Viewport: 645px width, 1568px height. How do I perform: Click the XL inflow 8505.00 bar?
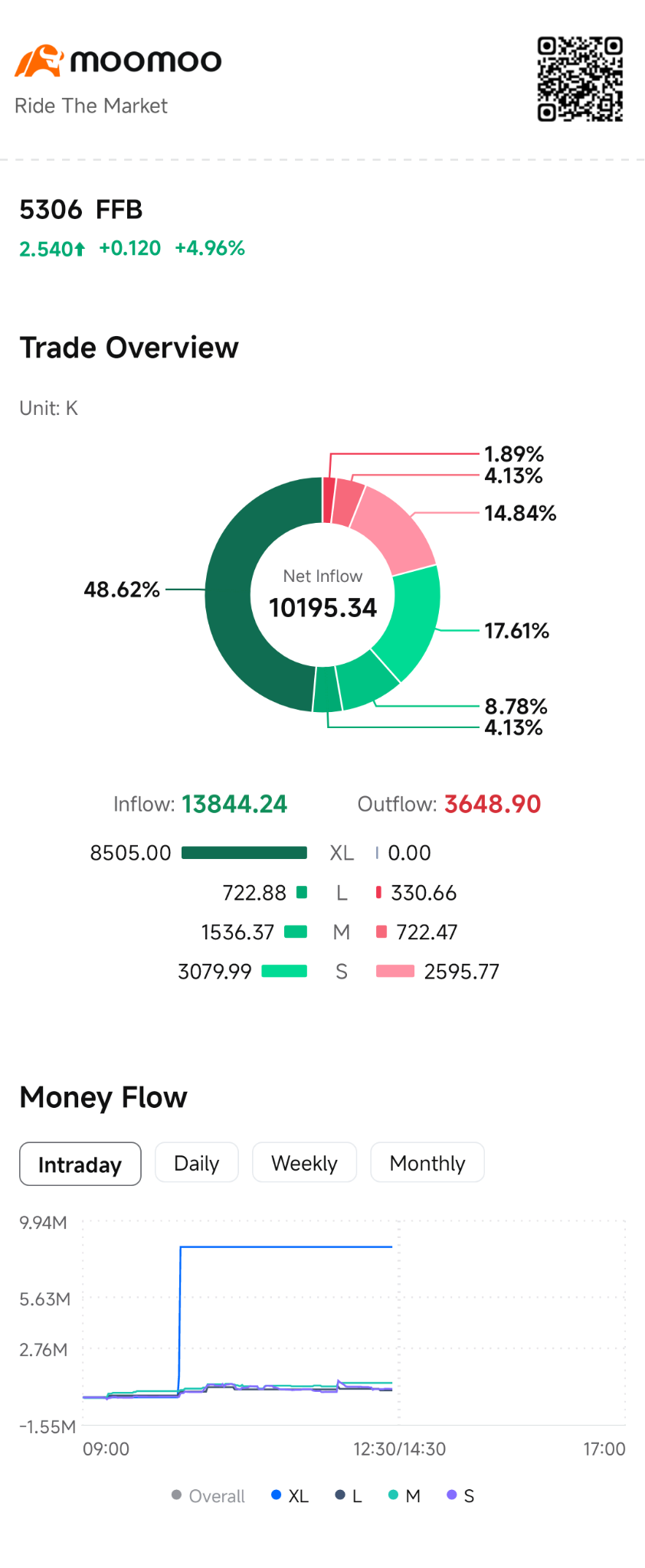(244, 853)
